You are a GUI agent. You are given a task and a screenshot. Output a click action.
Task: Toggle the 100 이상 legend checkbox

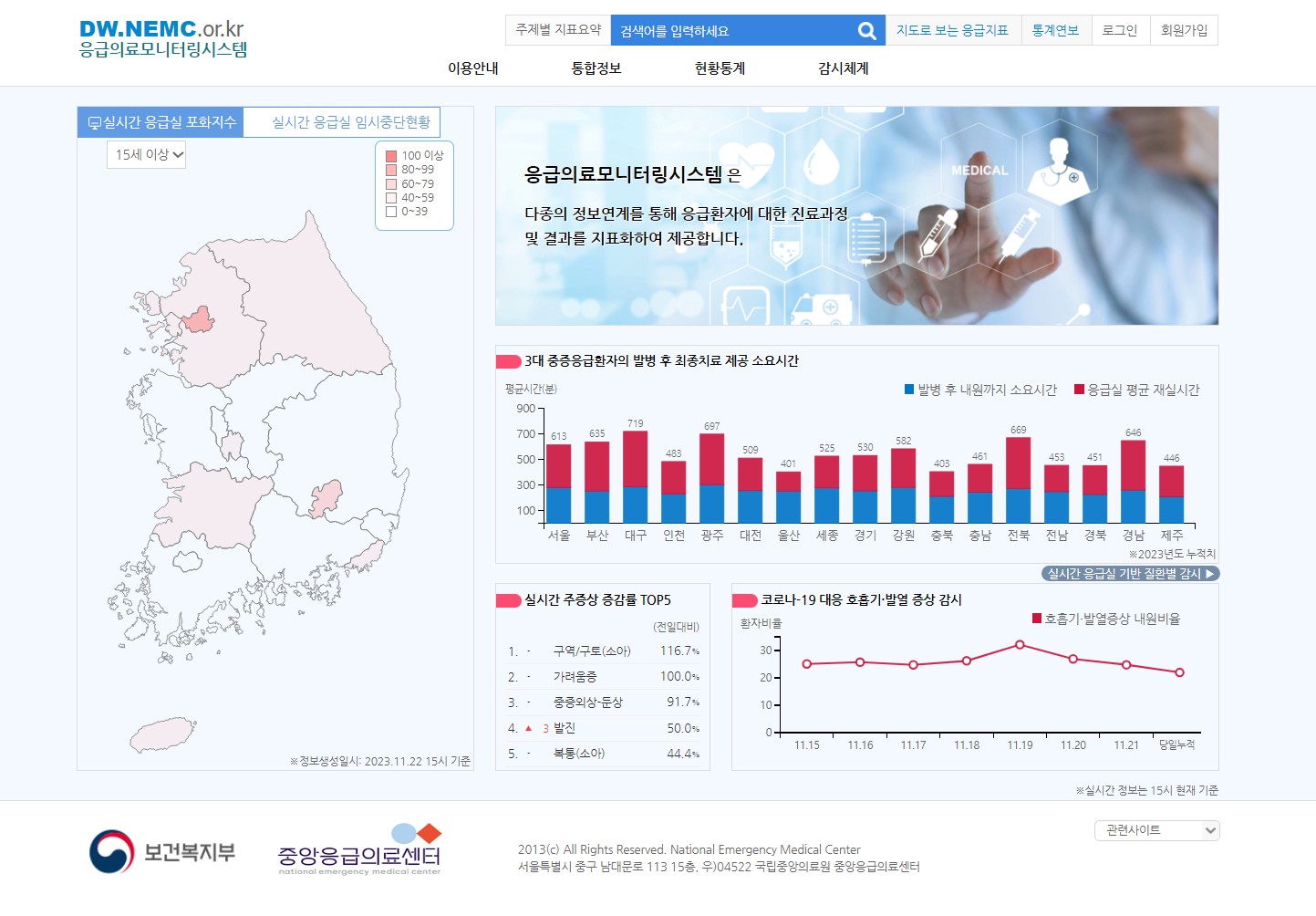pyautogui.click(x=391, y=155)
